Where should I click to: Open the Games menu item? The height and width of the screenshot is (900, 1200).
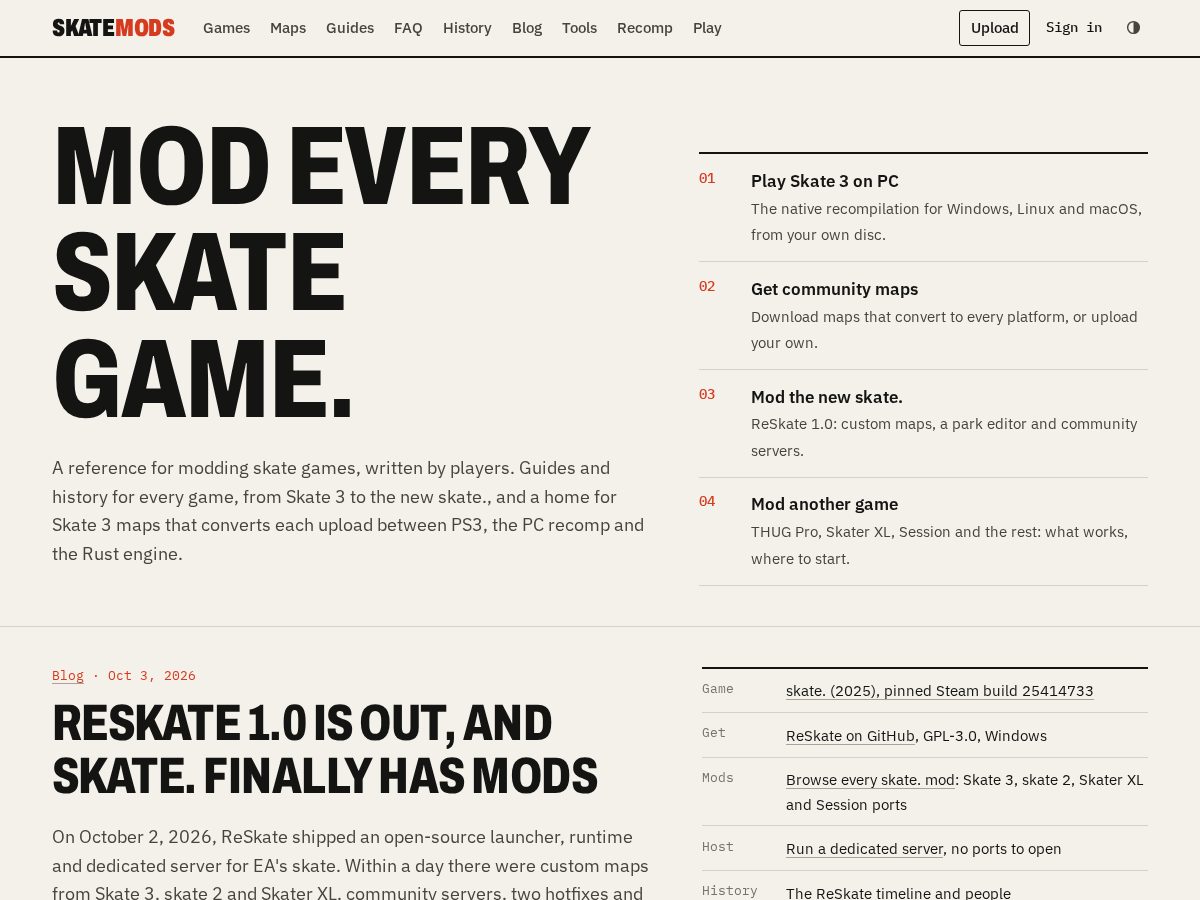(227, 28)
